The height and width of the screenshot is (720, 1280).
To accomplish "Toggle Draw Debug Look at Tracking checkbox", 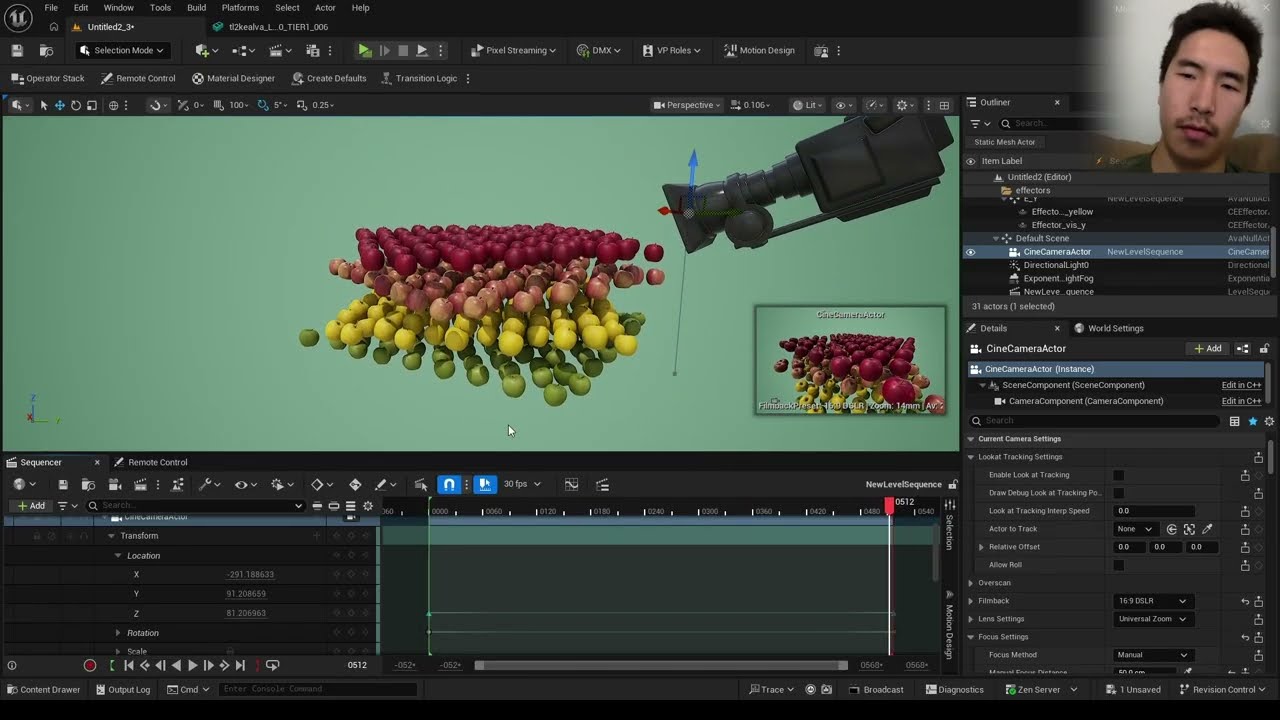I will (1118, 493).
